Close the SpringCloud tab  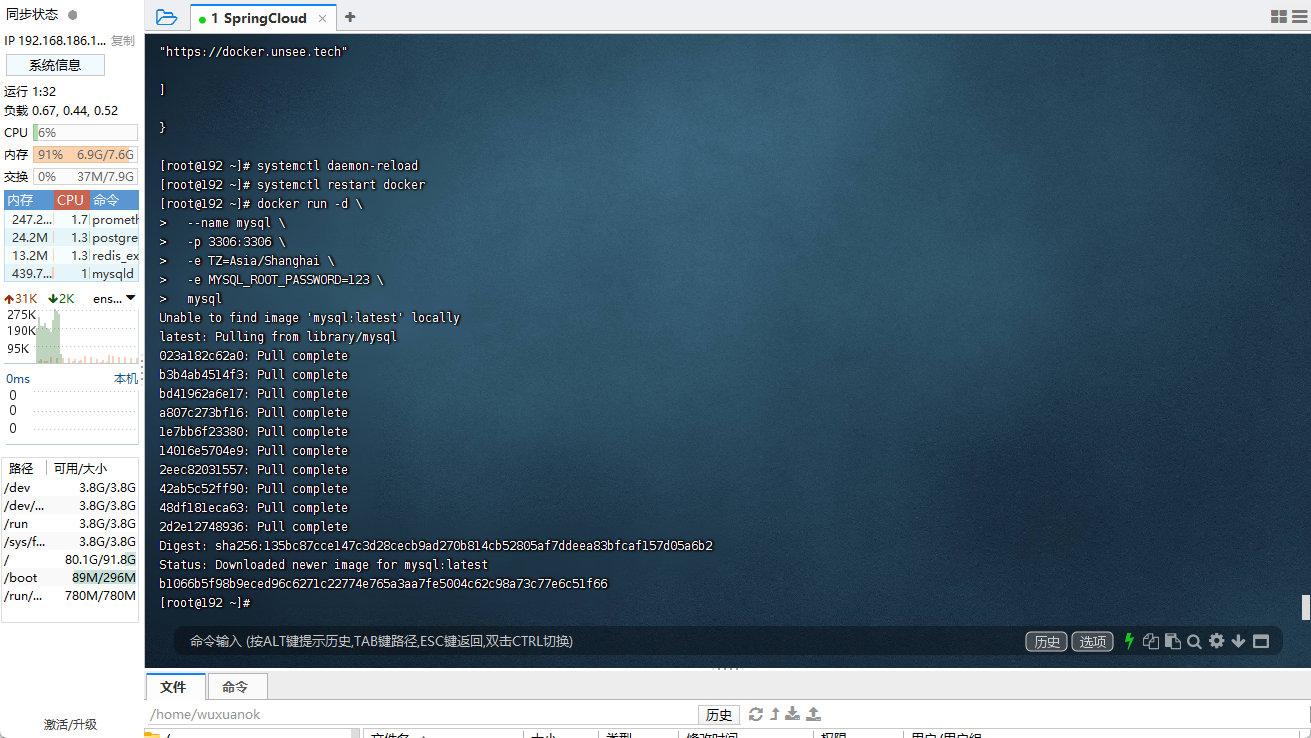(323, 19)
